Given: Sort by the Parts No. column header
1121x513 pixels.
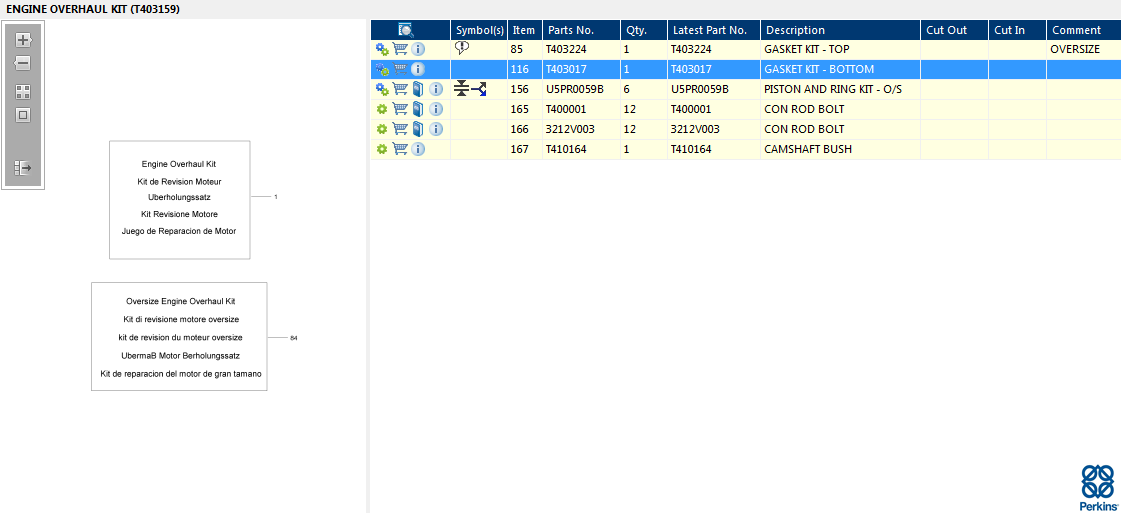Looking at the screenshot, I should coord(571,30).
